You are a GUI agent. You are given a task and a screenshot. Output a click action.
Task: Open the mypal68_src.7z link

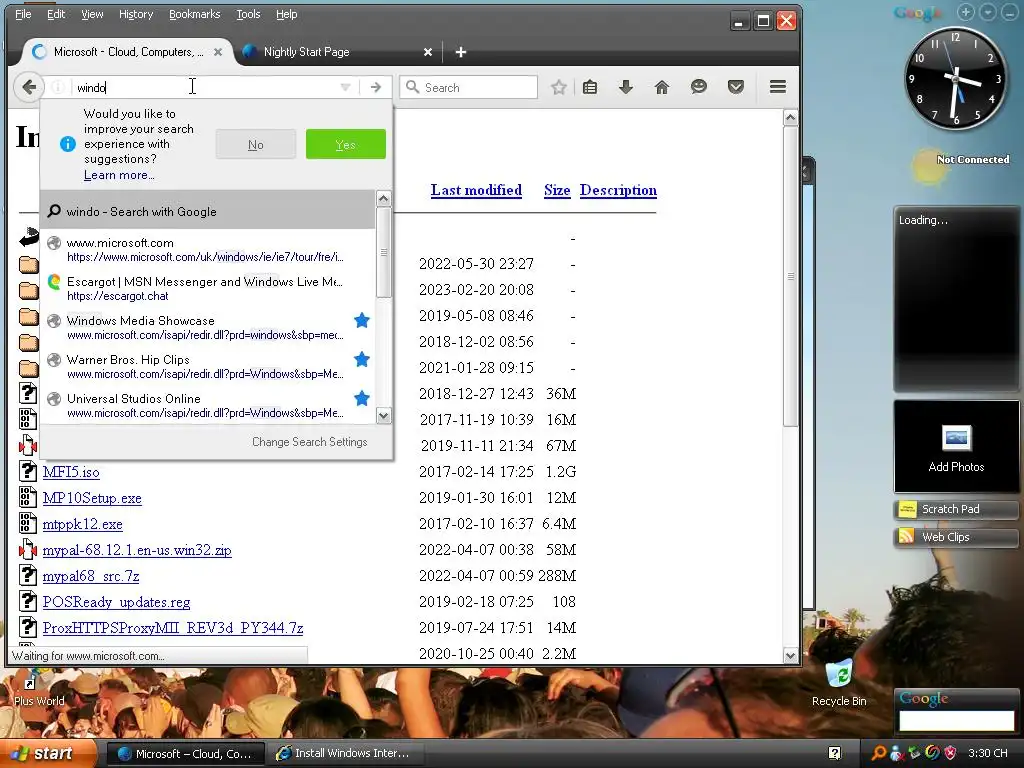pos(91,576)
